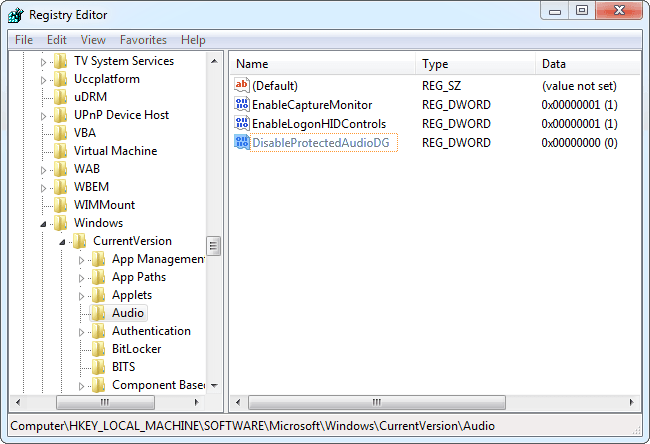This screenshot has width=650, height=444.
Task: Expand the UPnP Device Host key
Action: (x=43, y=116)
